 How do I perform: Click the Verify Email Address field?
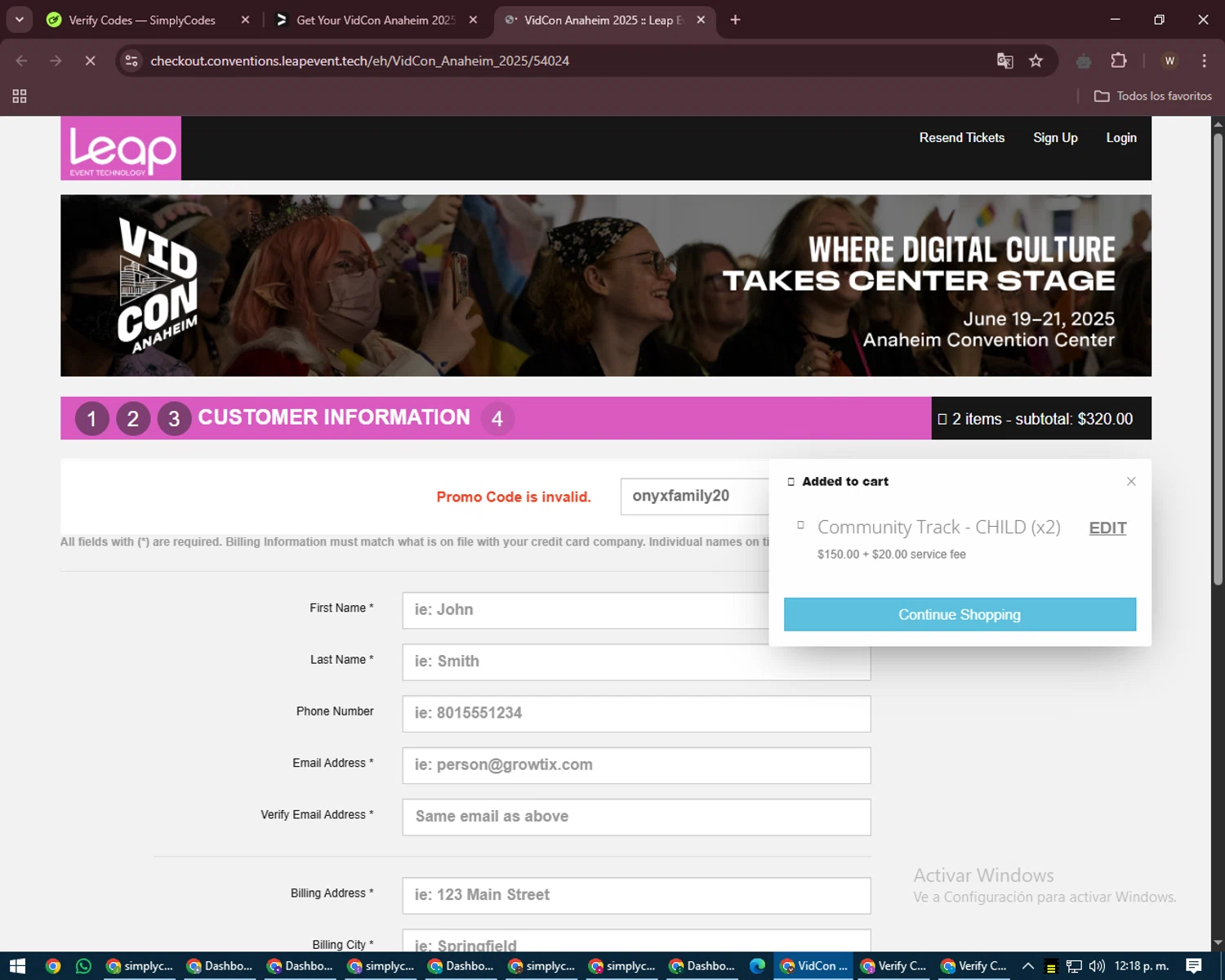pyautogui.click(x=636, y=817)
